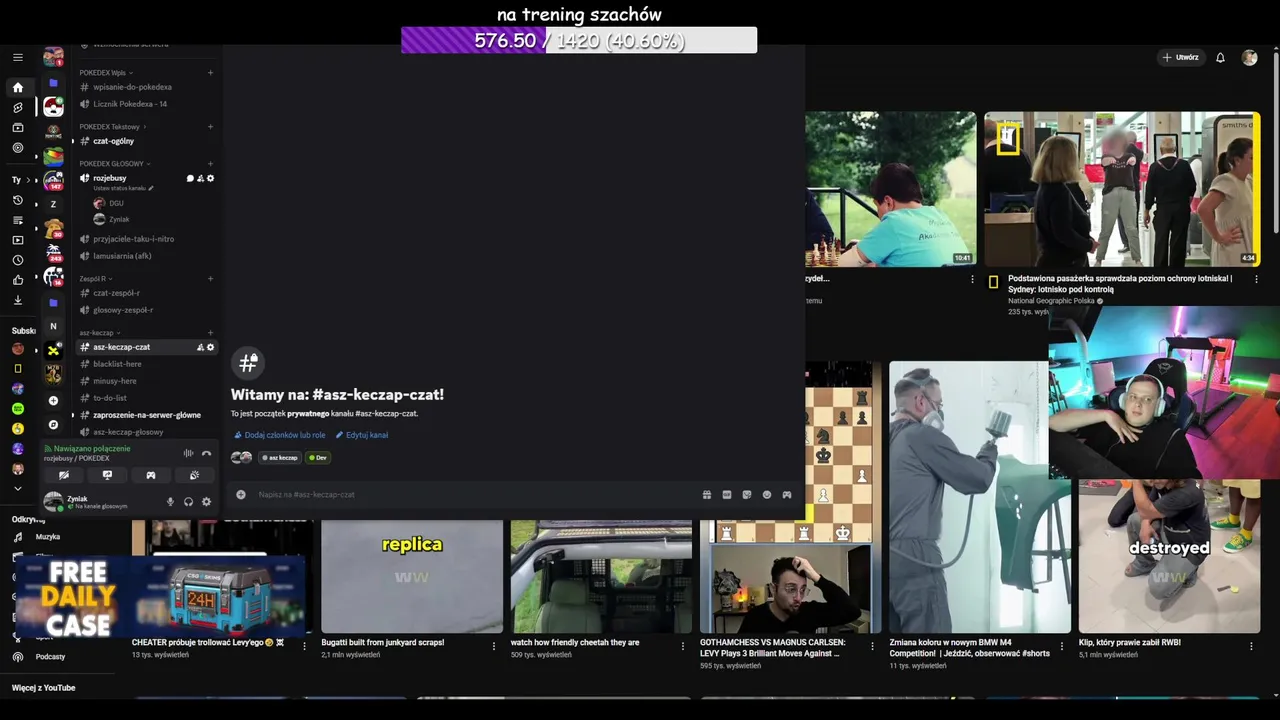The width and height of the screenshot is (1280, 720).
Task: Add channel to Zespół R category
Action: (210, 278)
